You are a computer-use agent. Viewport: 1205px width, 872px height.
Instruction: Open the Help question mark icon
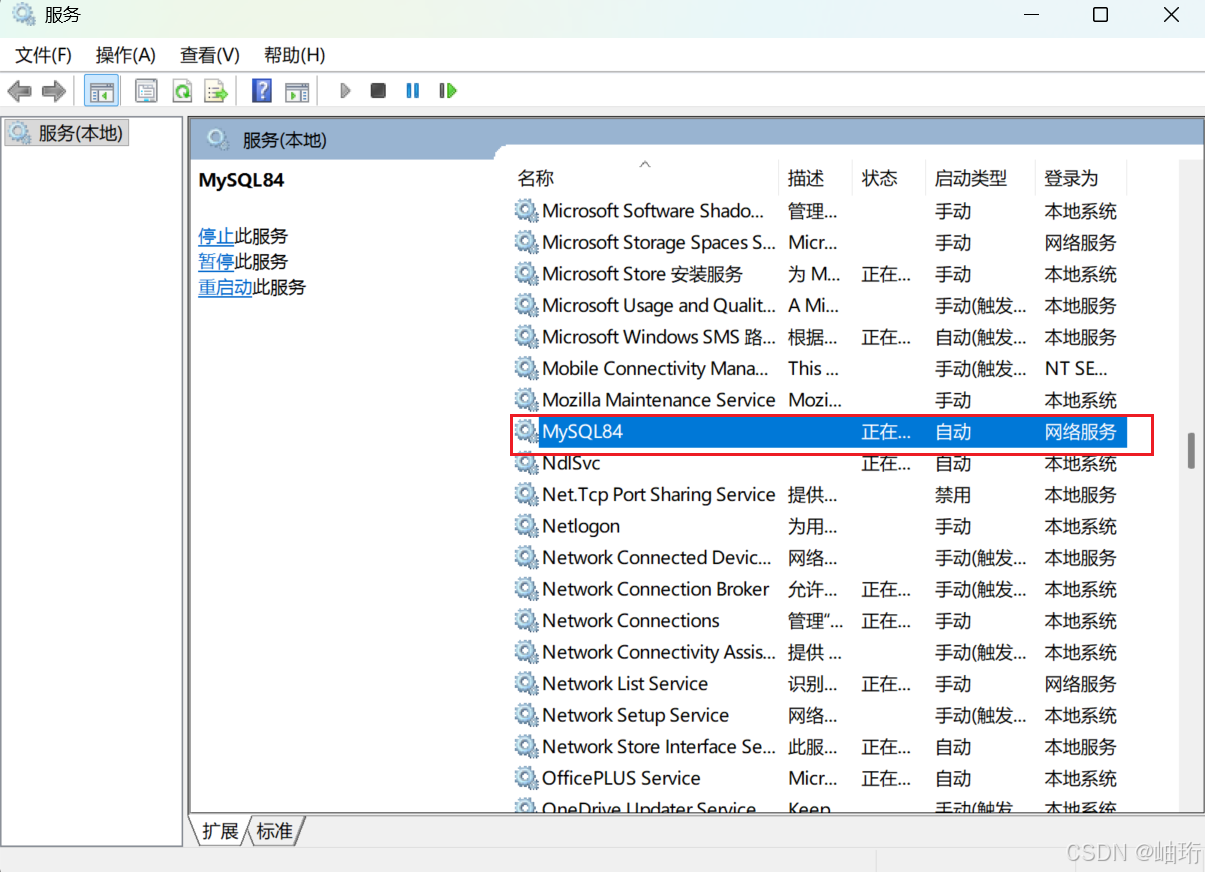click(x=262, y=91)
